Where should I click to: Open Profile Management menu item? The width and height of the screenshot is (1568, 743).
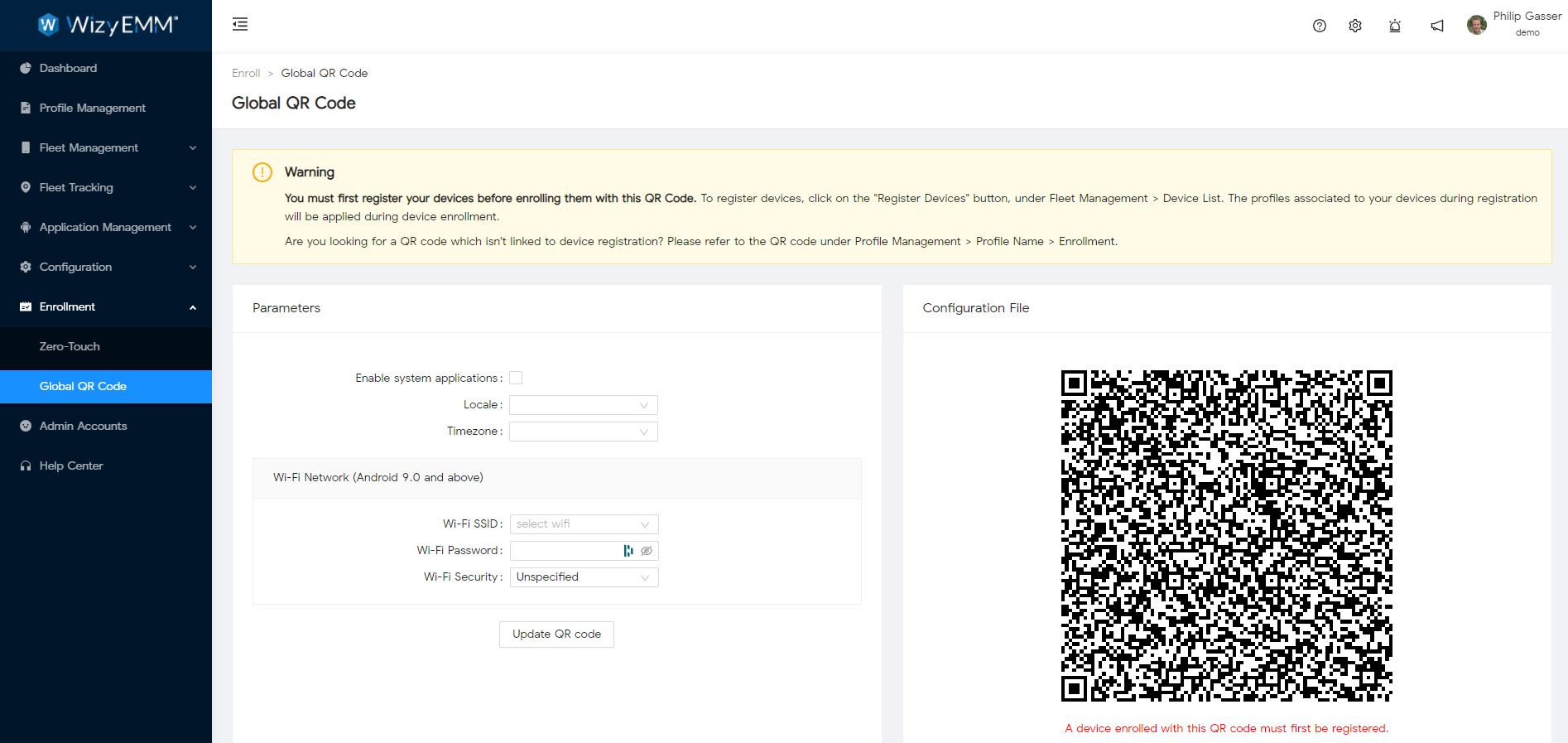coord(106,108)
